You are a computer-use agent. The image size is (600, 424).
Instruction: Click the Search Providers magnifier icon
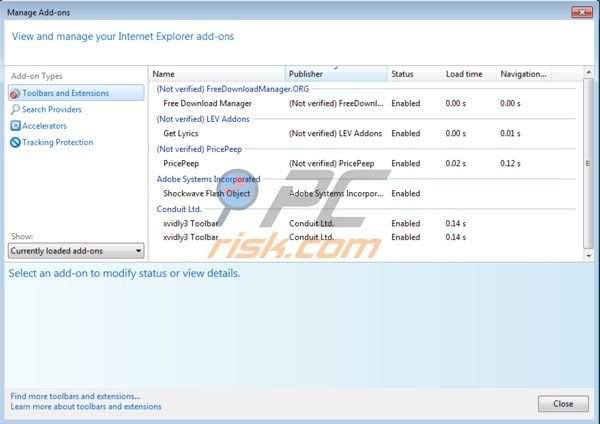[x=15, y=109]
